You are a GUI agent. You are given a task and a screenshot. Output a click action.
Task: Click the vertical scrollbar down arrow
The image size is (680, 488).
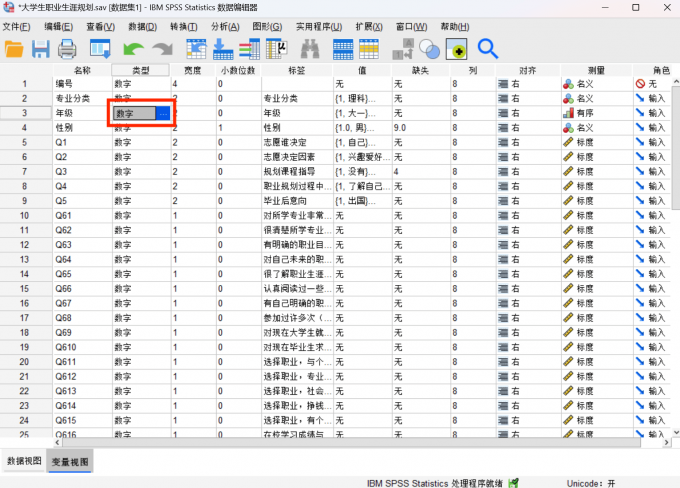pyautogui.click(x=676, y=432)
